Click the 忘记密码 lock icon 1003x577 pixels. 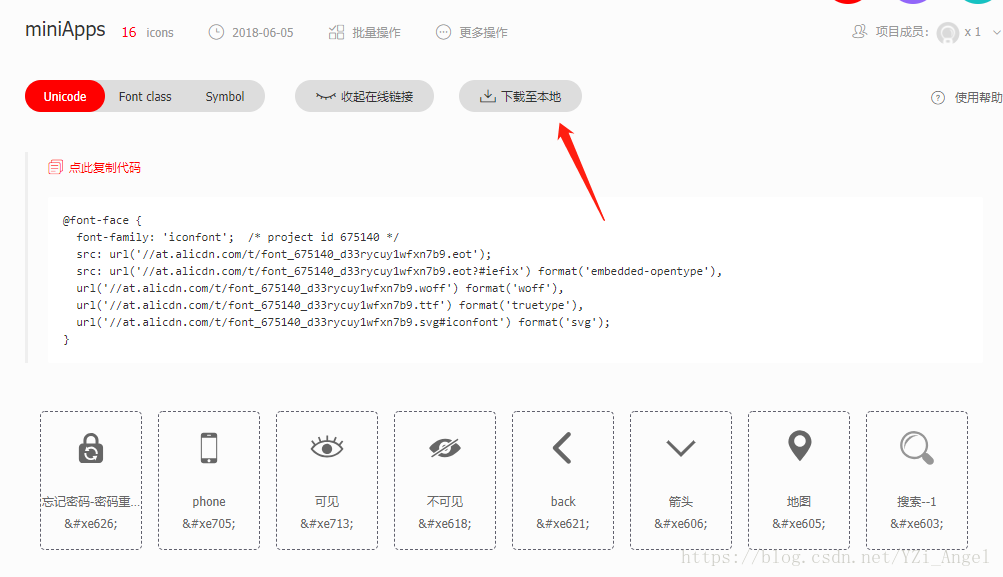(91, 448)
